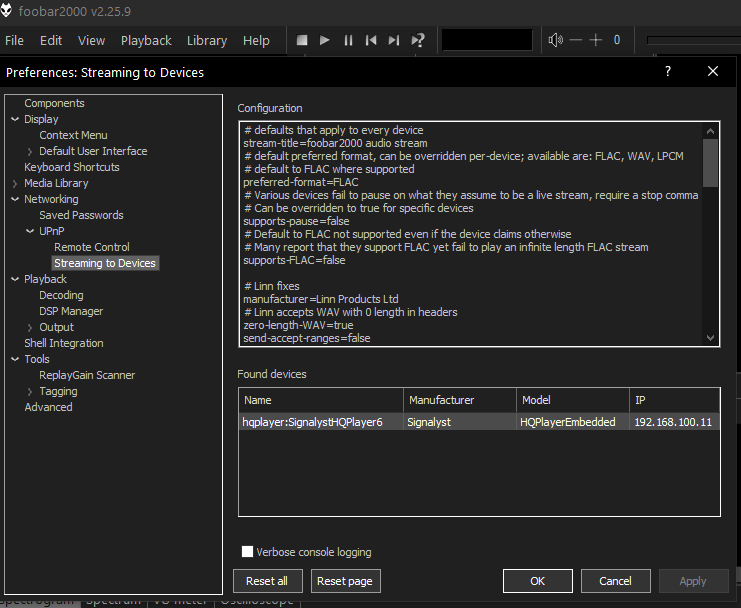Expand the Media Library node
Screen dimensions: 741x608
15,184
